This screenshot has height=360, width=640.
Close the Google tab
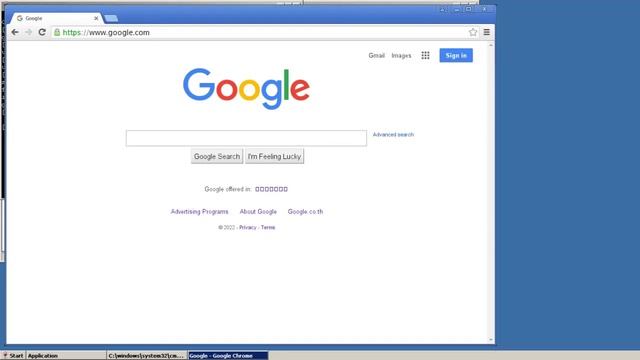click(96, 18)
